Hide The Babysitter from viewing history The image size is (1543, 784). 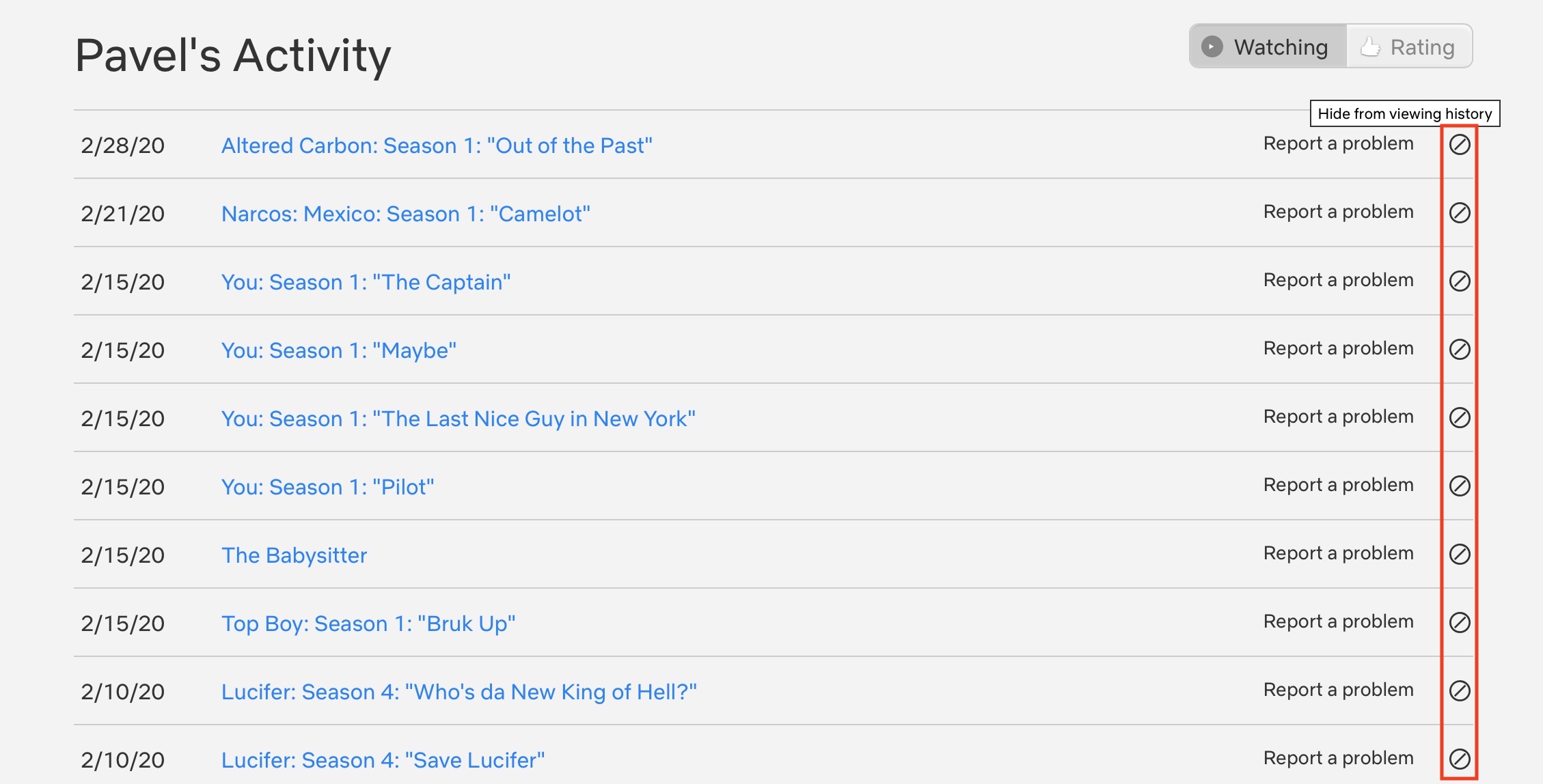1460,555
